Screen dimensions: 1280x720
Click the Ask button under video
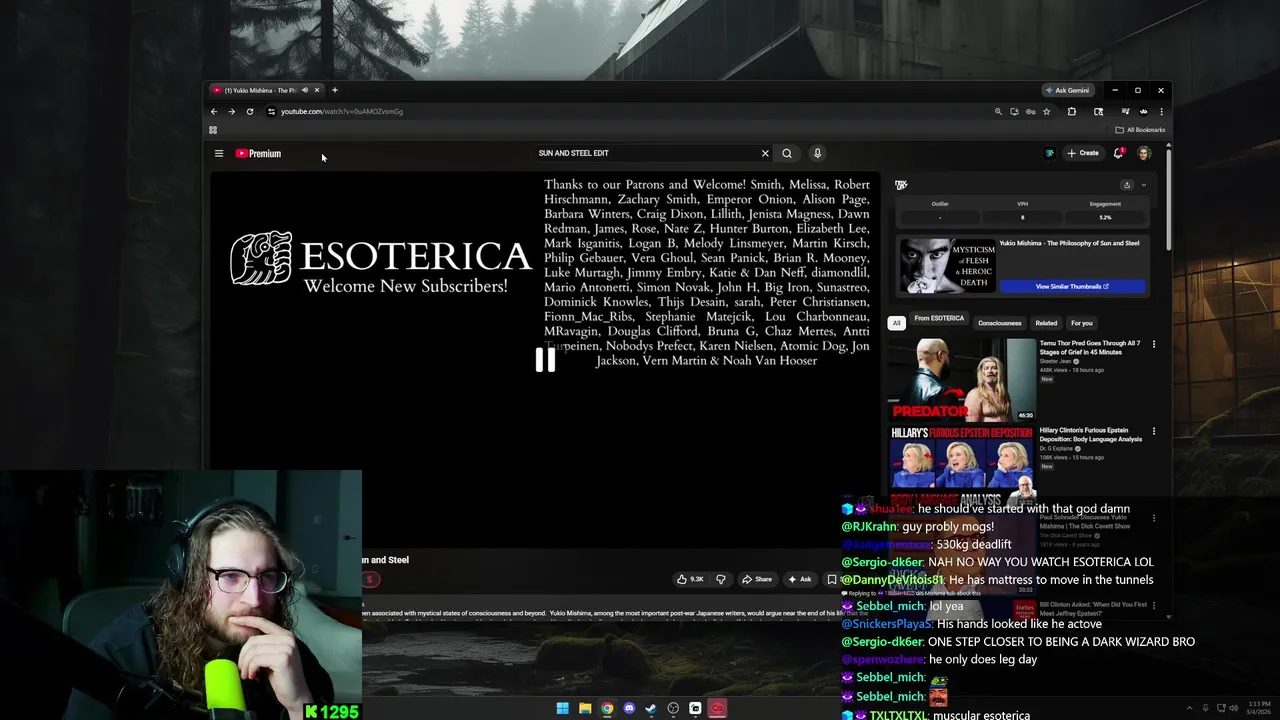pyautogui.click(x=800, y=579)
